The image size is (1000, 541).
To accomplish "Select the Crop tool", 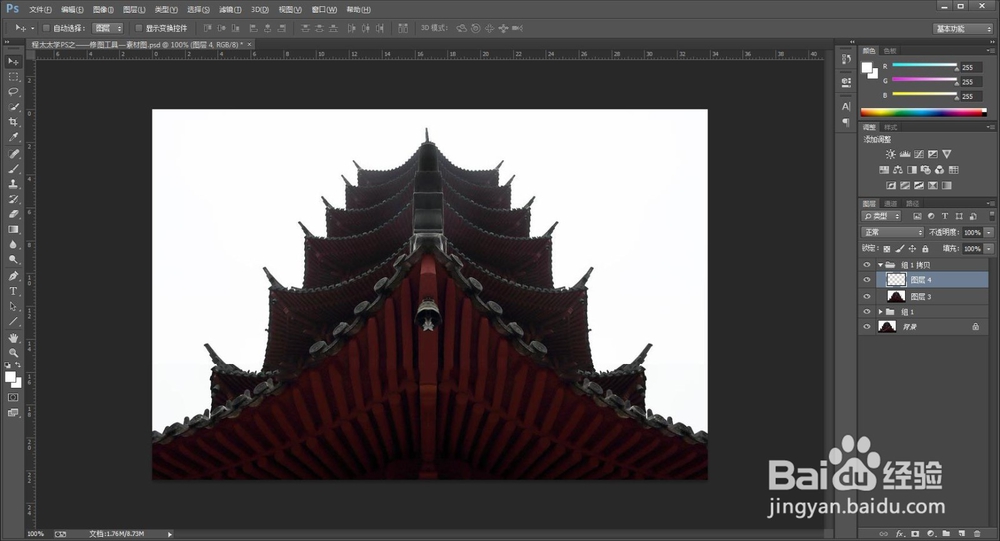I will click(x=14, y=121).
